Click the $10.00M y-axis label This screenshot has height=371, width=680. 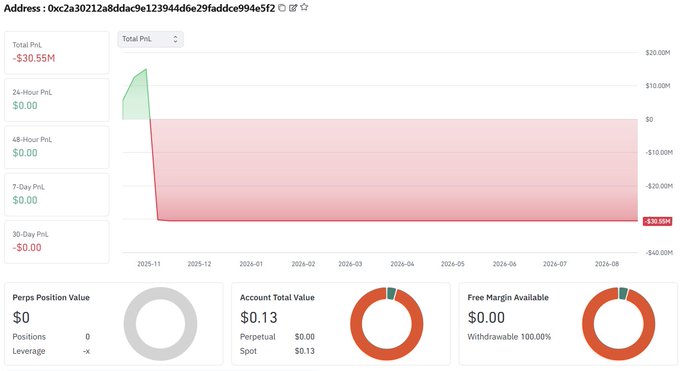point(657,86)
